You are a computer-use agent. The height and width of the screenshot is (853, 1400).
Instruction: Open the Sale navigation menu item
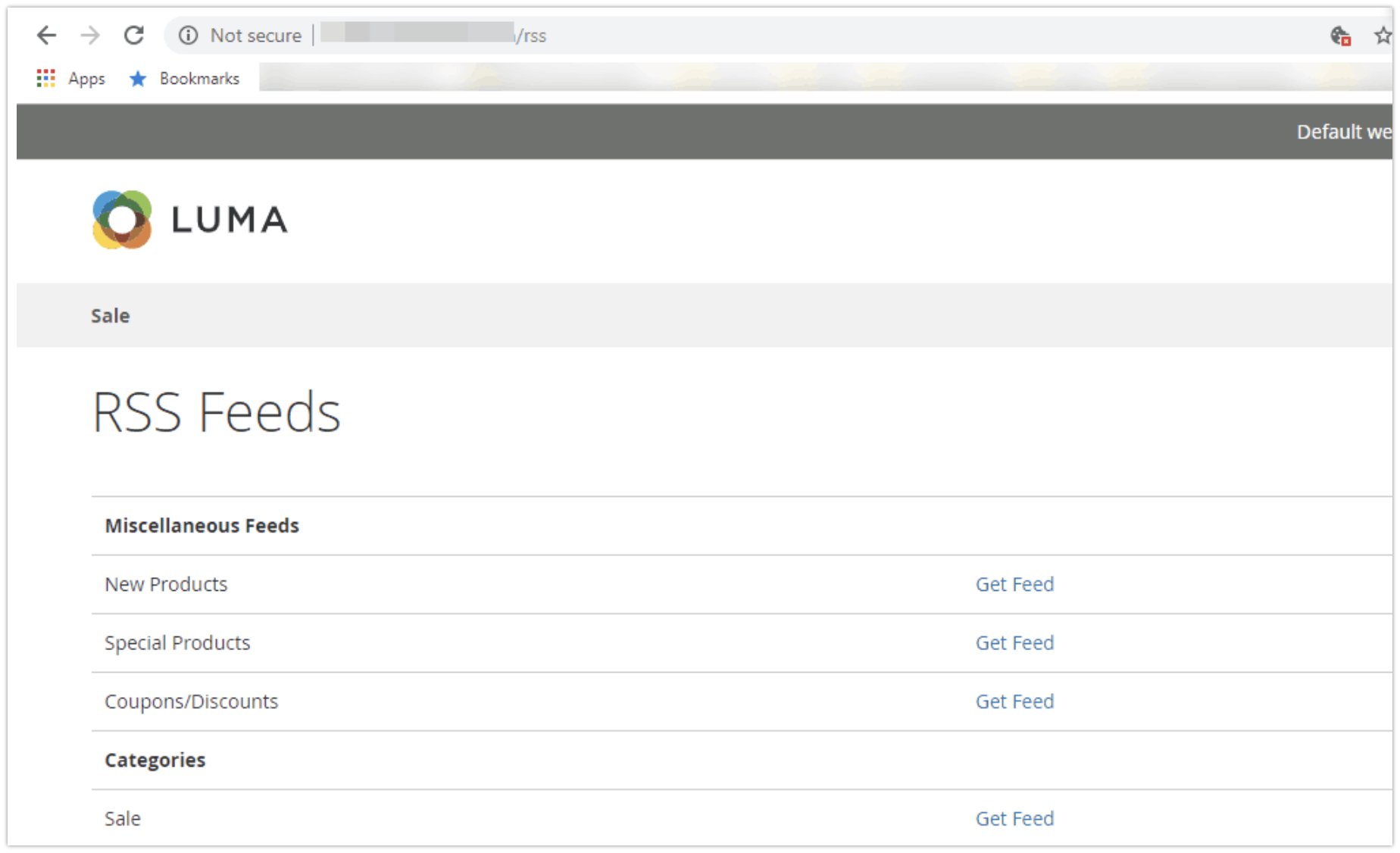pyautogui.click(x=111, y=315)
